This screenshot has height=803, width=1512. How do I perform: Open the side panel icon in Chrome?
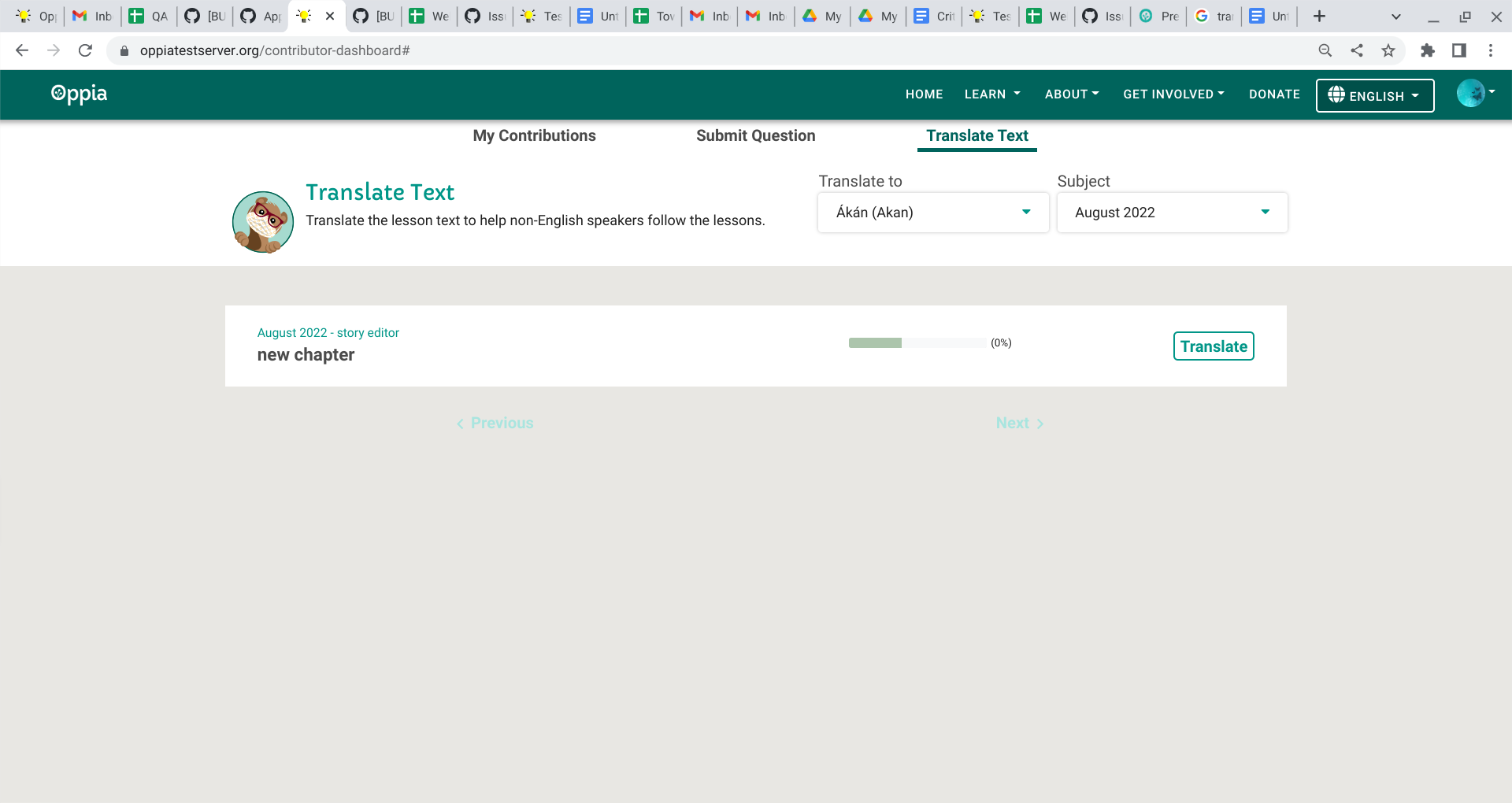(1459, 50)
